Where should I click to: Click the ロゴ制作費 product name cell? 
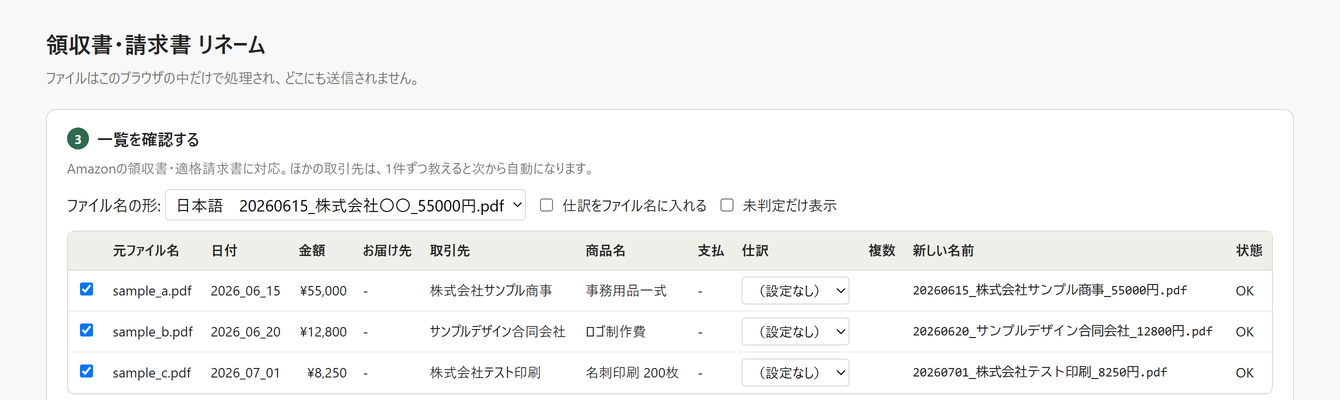pyautogui.click(x=616, y=331)
